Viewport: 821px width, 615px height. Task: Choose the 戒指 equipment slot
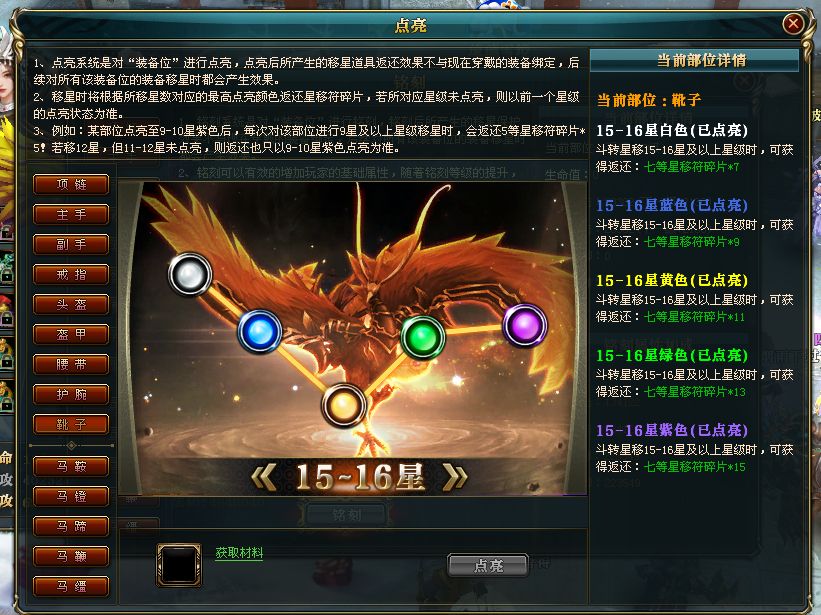point(71,274)
